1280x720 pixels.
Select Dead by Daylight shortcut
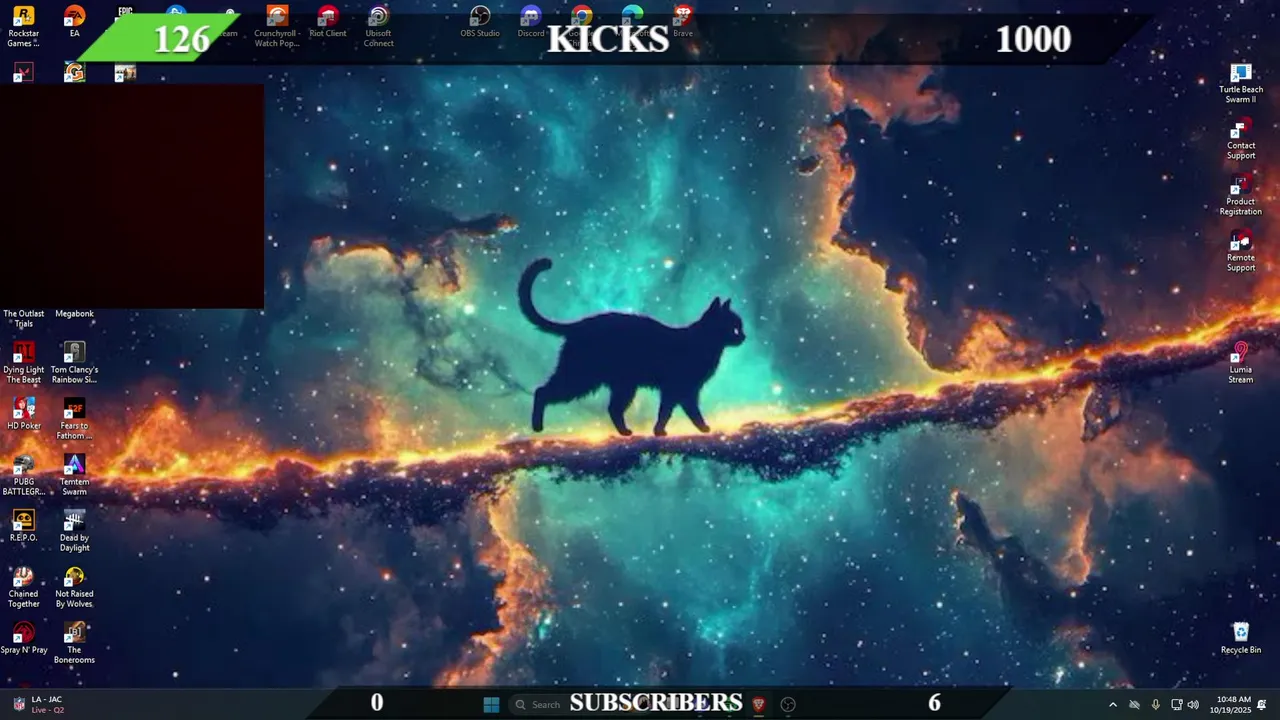[x=74, y=531]
